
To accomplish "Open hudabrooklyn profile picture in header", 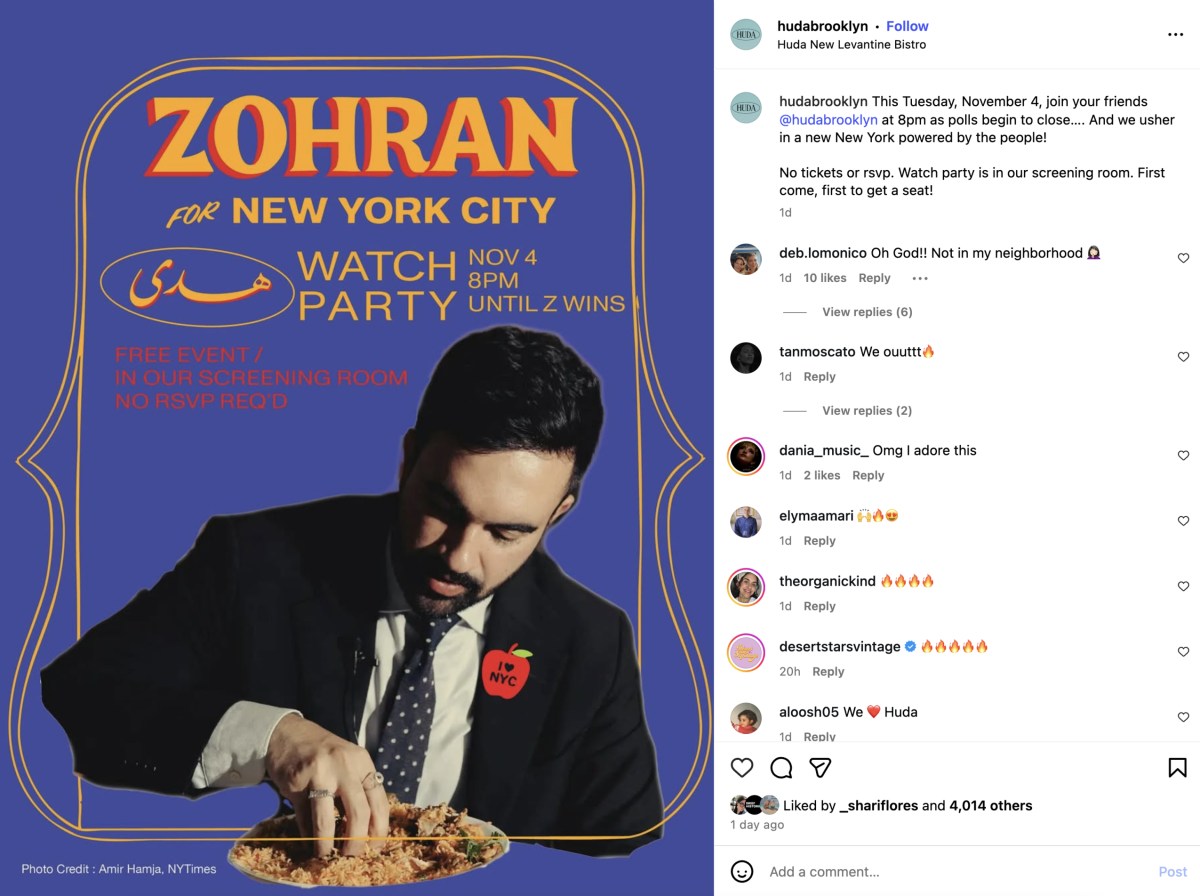I will click(746, 35).
